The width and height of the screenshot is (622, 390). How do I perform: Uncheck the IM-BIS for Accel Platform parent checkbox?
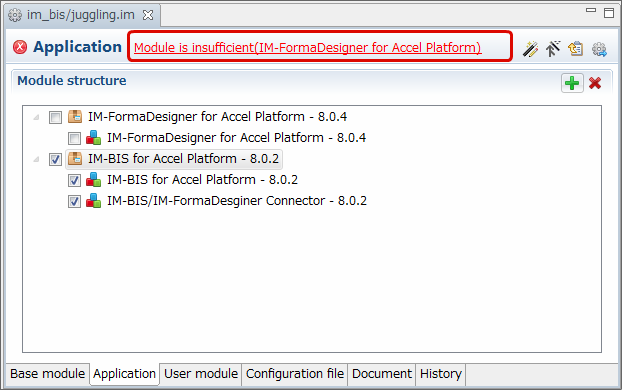click(55, 159)
